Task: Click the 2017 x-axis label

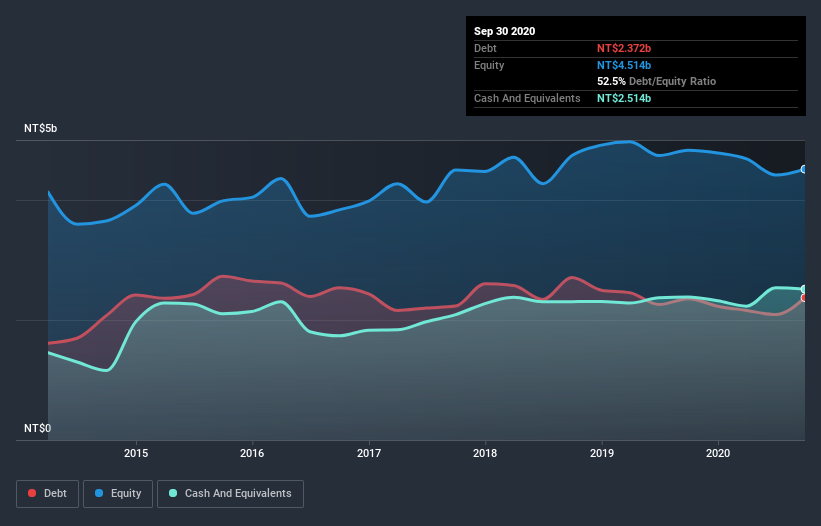Action: pos(369,453)
